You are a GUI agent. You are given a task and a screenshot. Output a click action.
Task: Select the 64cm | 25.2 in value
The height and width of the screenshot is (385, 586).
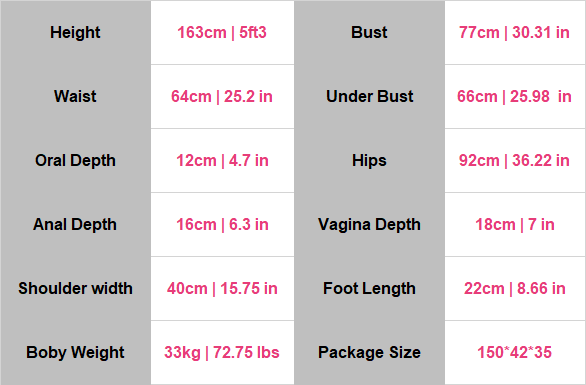tap(222, 96)
